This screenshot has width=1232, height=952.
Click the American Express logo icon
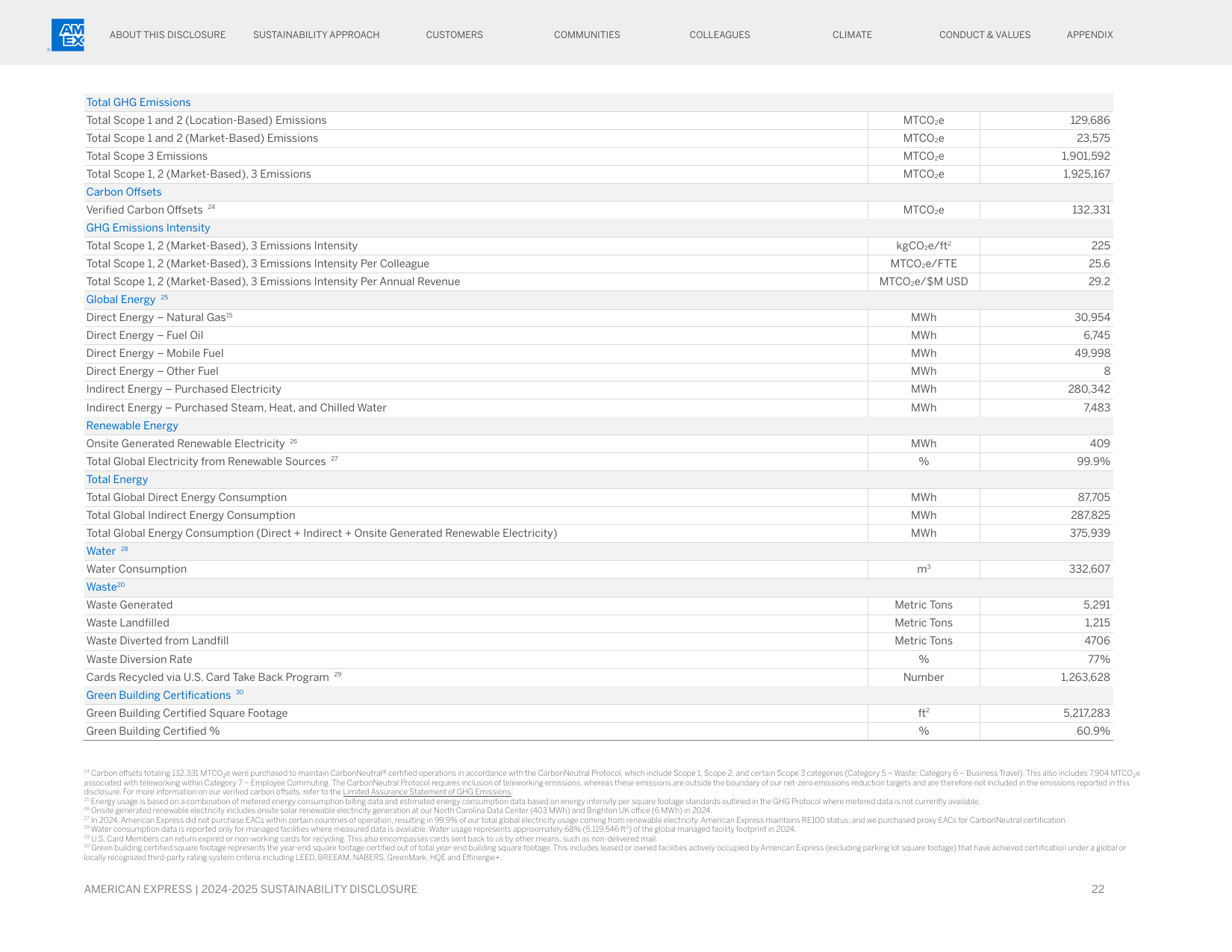[x=67, y=35]
